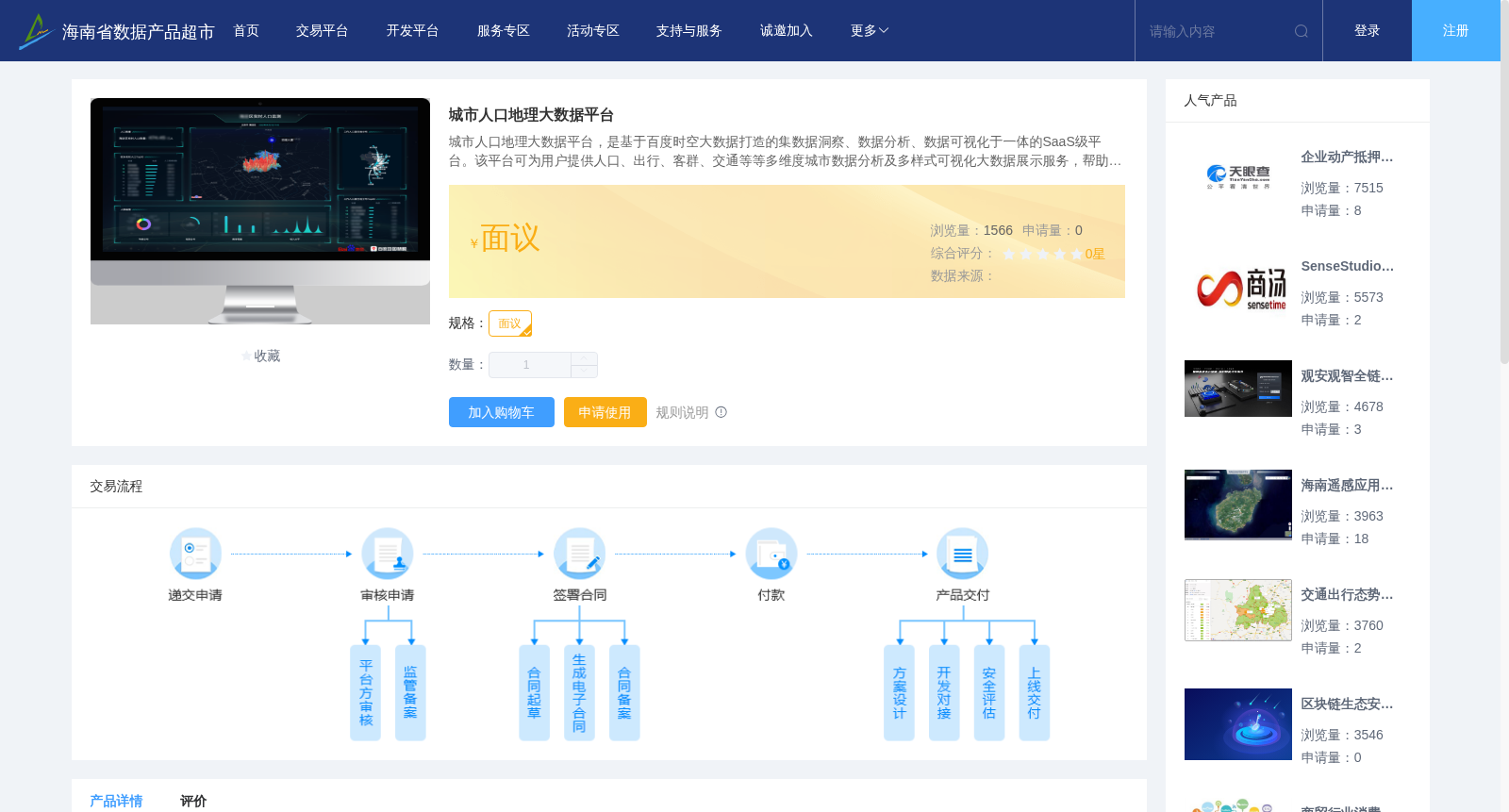
Task: Expand the 更多 navigation dropdown
Action: (870, 31)
